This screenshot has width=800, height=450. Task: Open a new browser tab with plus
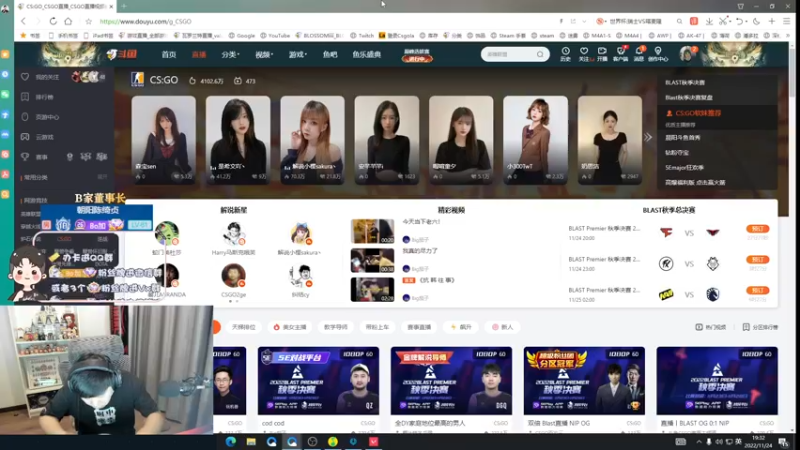click(124, 6)
